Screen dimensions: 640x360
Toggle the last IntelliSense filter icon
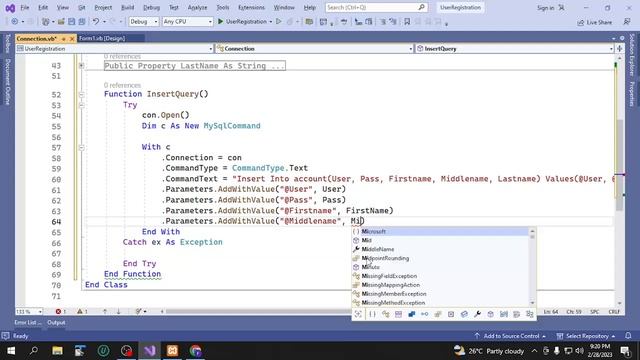(530, 314)
